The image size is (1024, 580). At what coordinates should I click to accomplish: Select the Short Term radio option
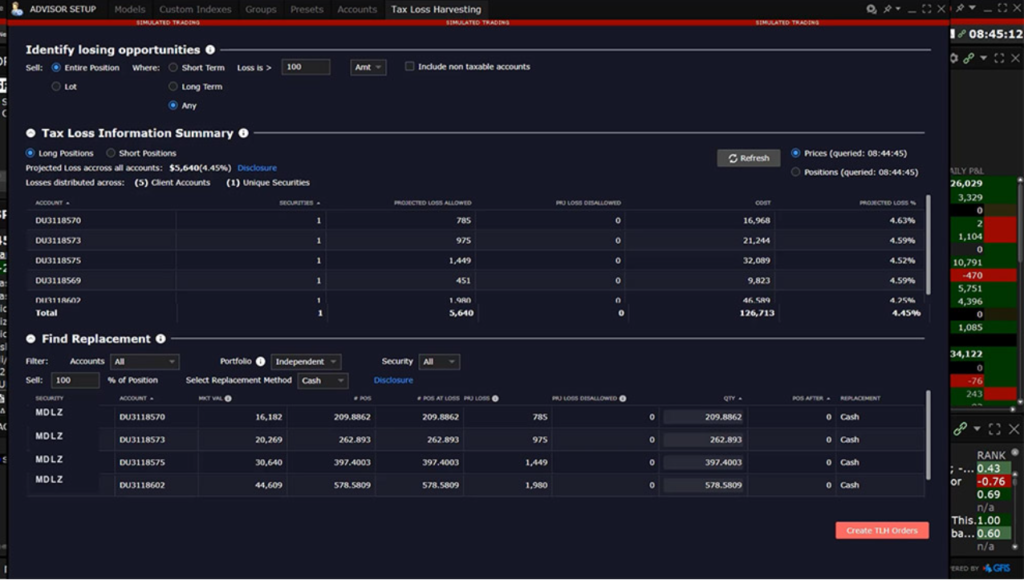pyautogui.click(x=173, y=68)
